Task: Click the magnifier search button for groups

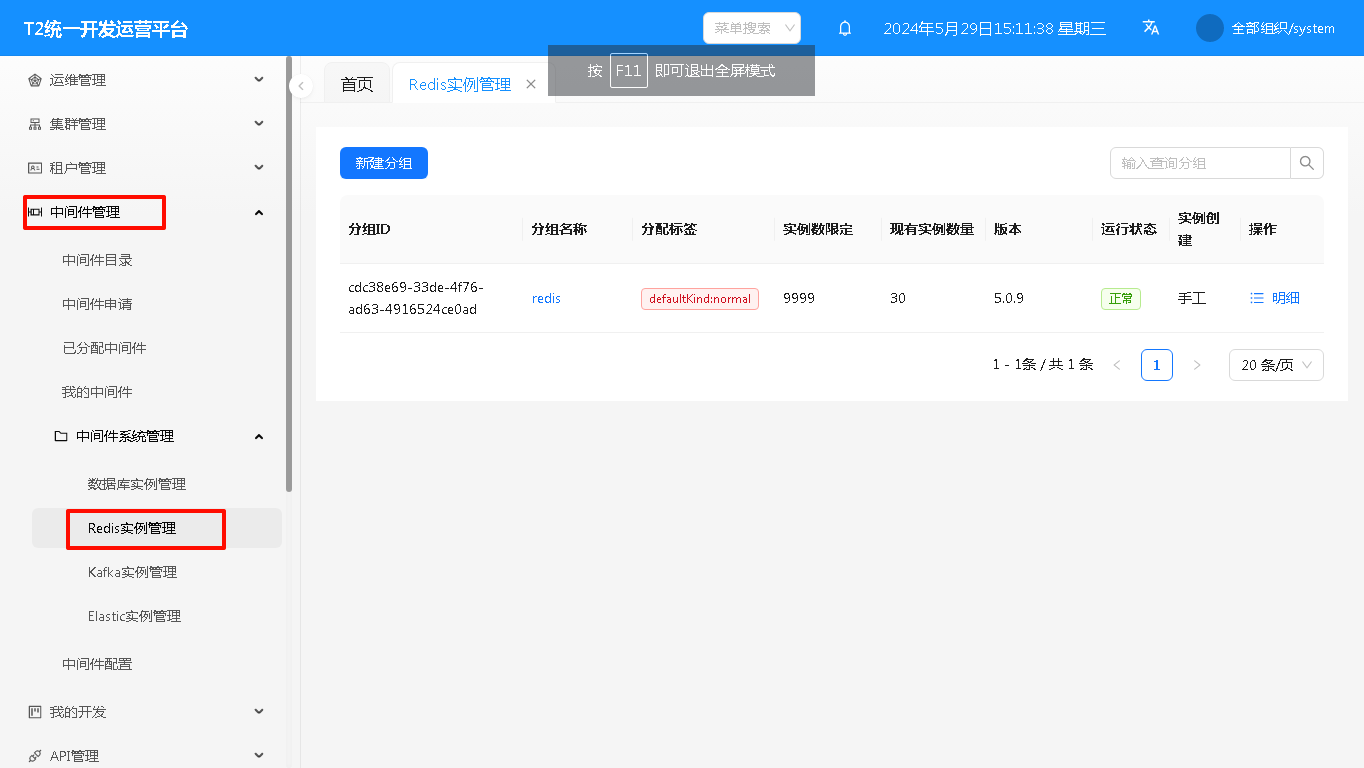Action: [1307, 163]
